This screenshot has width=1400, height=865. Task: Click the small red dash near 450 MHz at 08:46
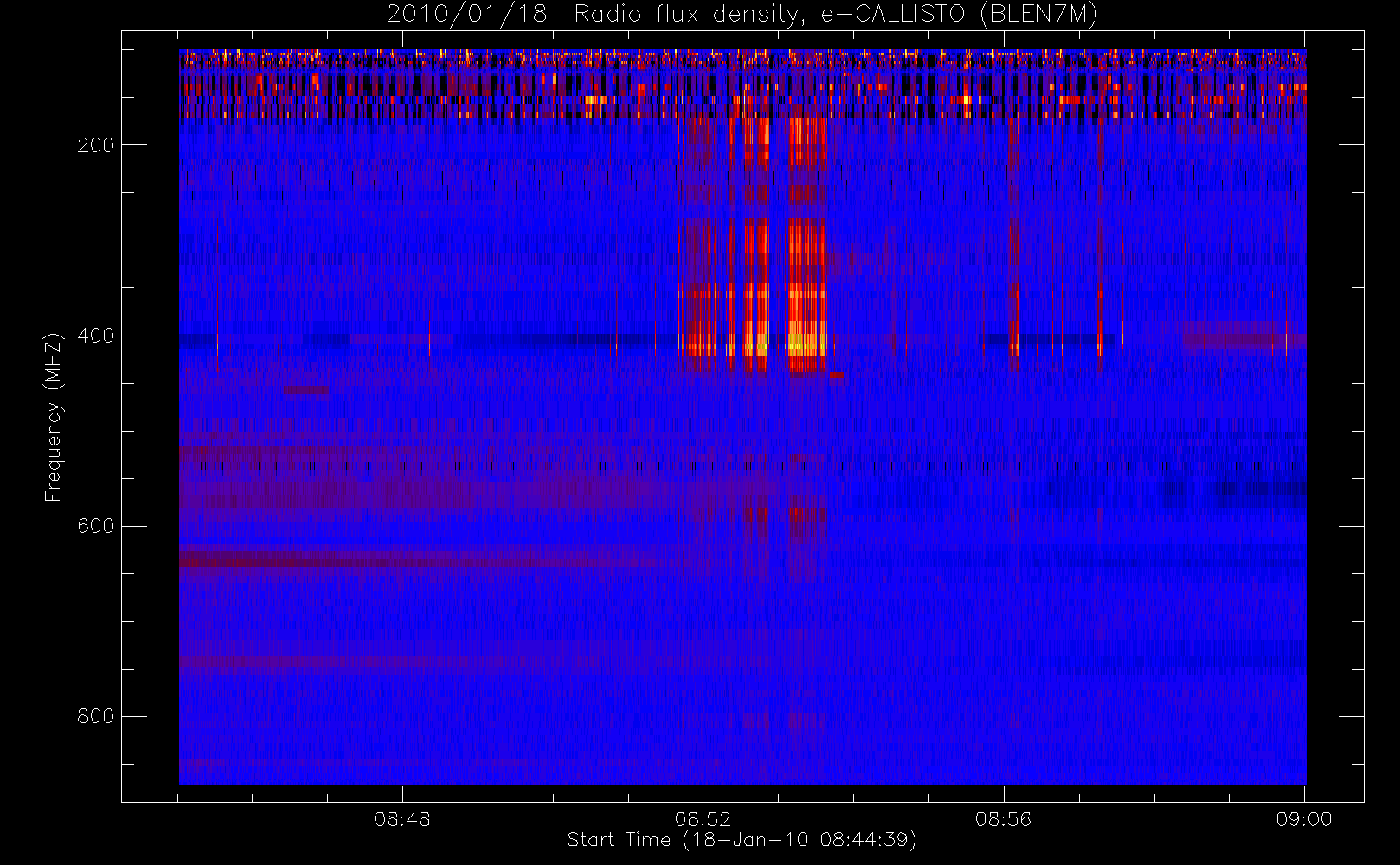[306, 390]
